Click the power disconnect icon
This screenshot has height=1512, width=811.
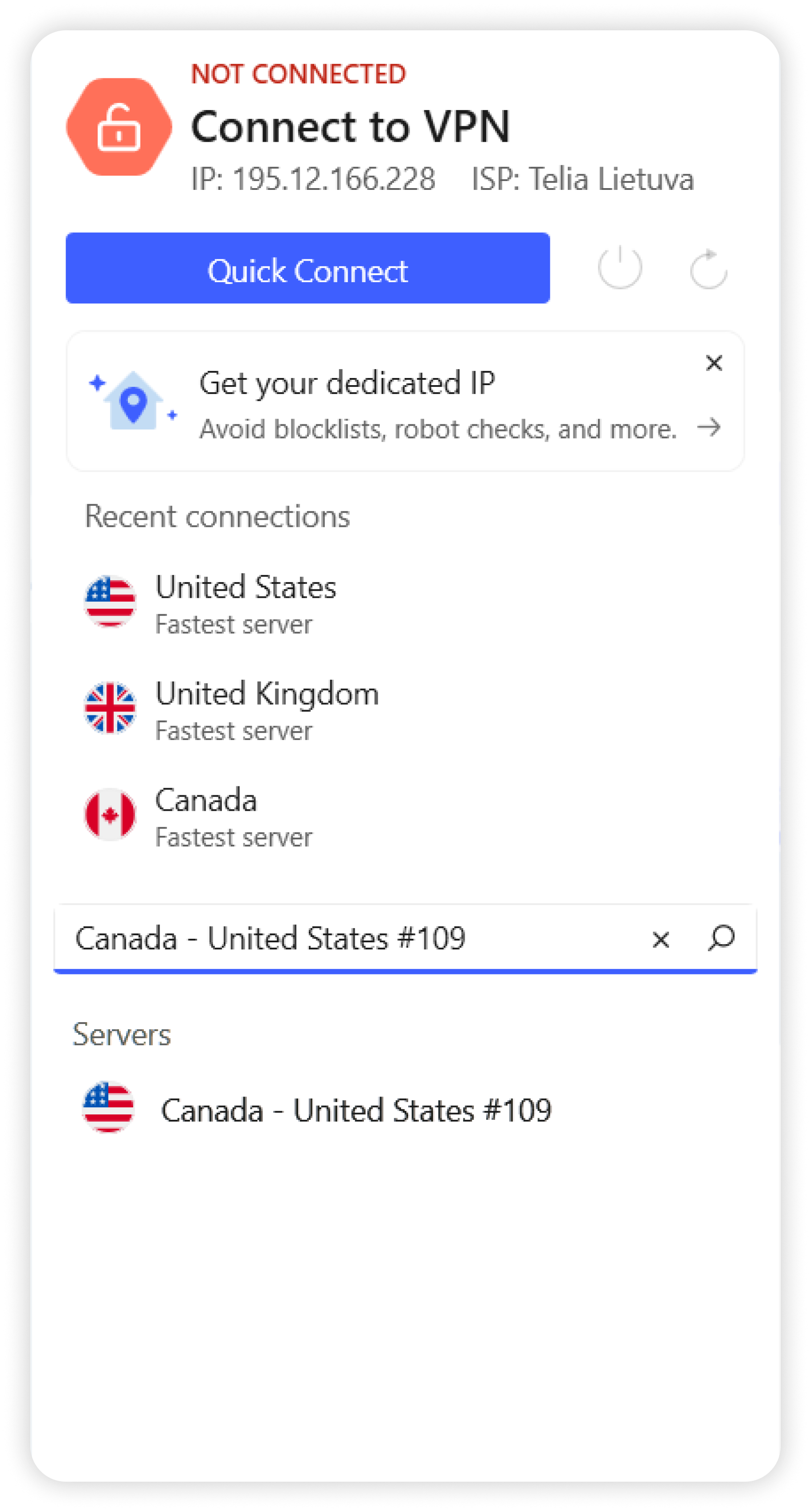point(620,269)
